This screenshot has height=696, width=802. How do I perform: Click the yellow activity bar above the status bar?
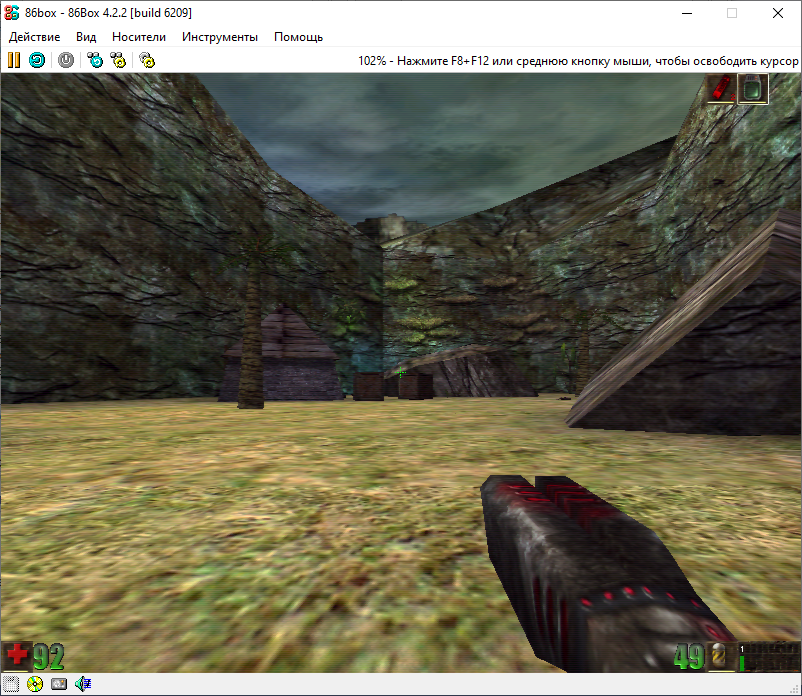[15, 673]
